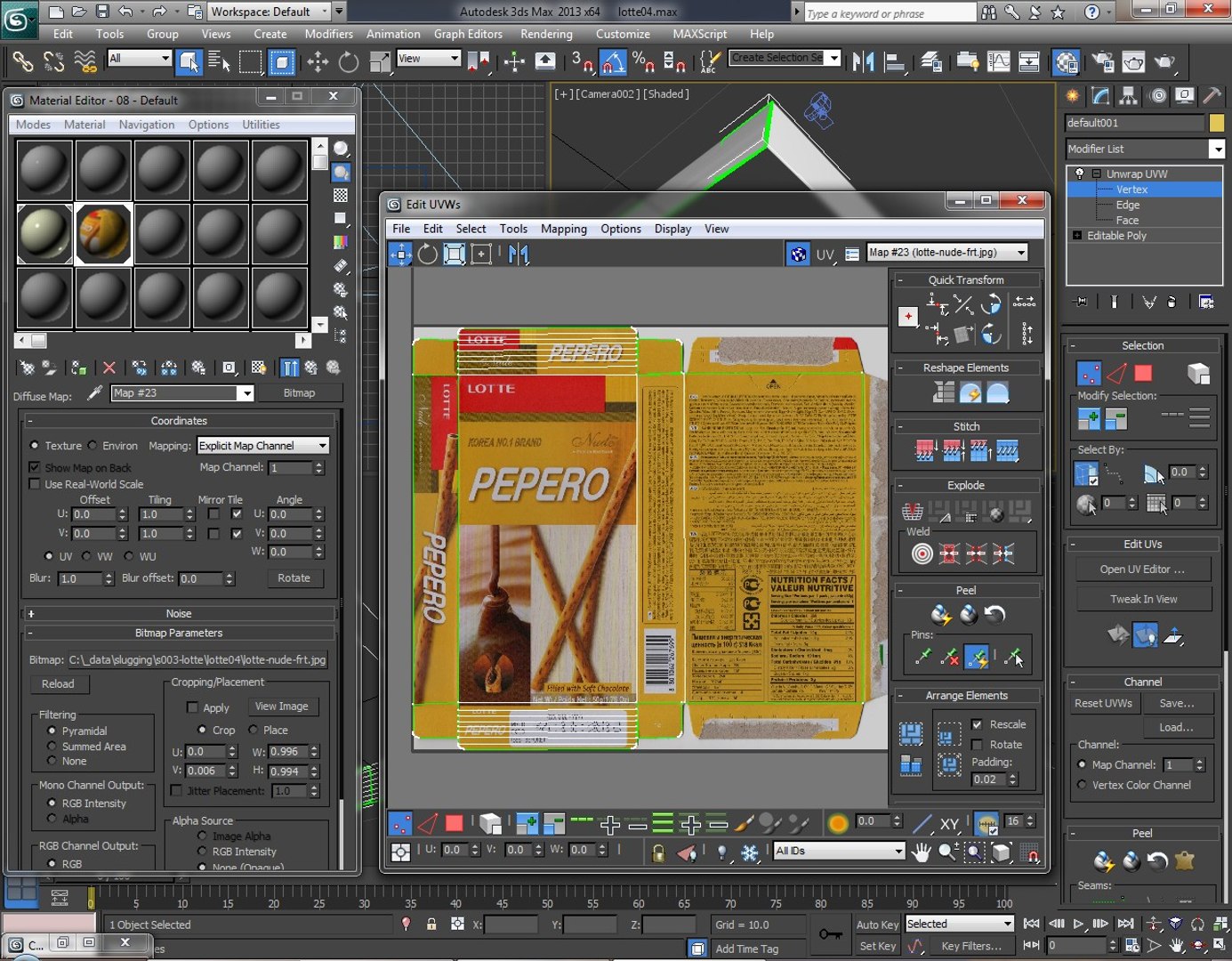Viewport: 1232px width, 961px height.
Task: Click the Mirror tool in main toolbar
Action: (x=863, y=61)
